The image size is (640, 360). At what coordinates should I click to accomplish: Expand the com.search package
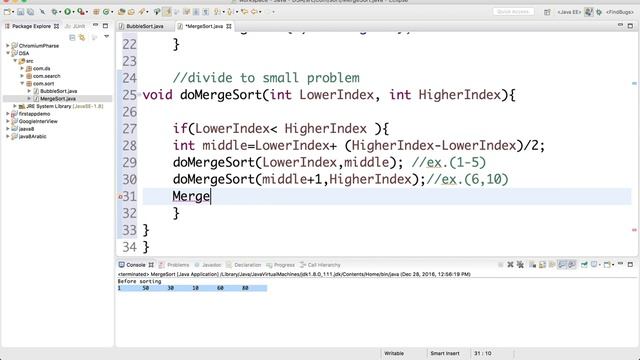[22, 76]
